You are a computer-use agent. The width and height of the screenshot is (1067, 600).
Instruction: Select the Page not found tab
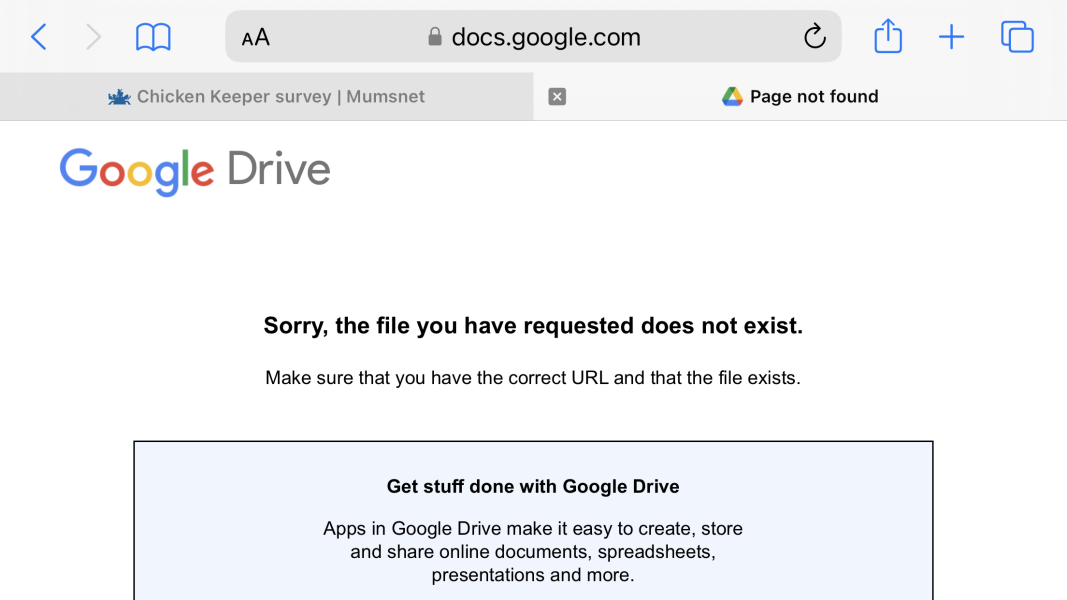(x=814, y=97)
